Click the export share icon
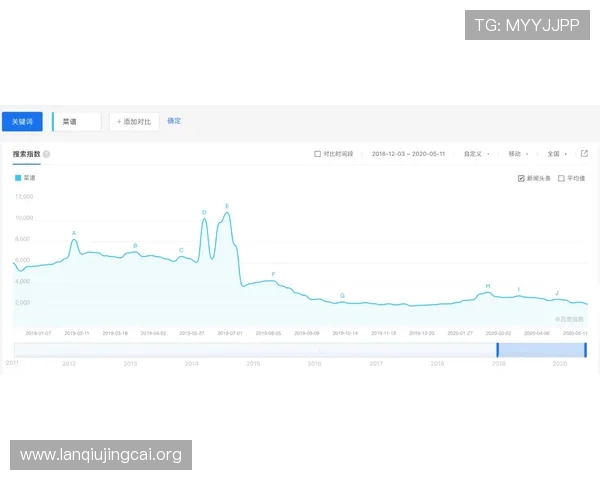The height and width of the screenshot is (480, 600). 584,153
